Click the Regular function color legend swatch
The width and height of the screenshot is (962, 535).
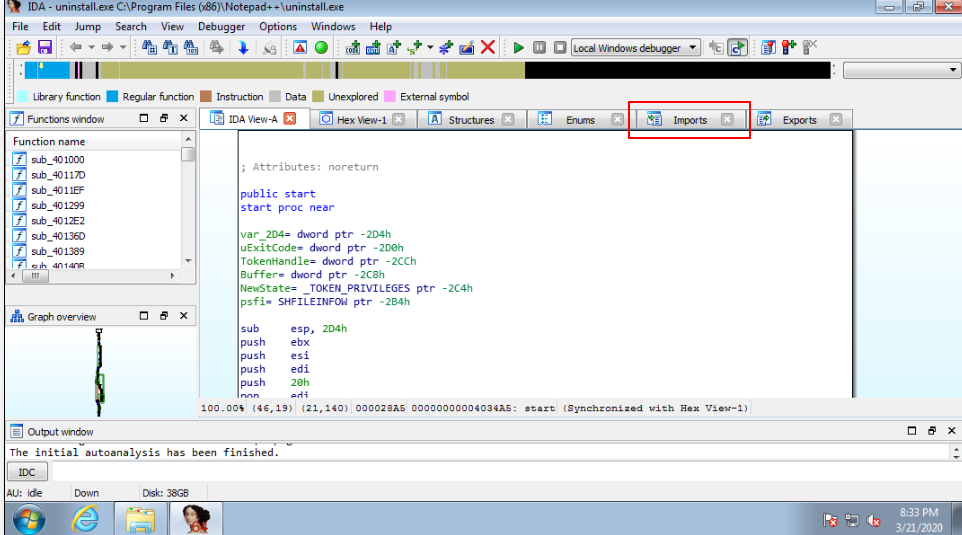(112, 97)
